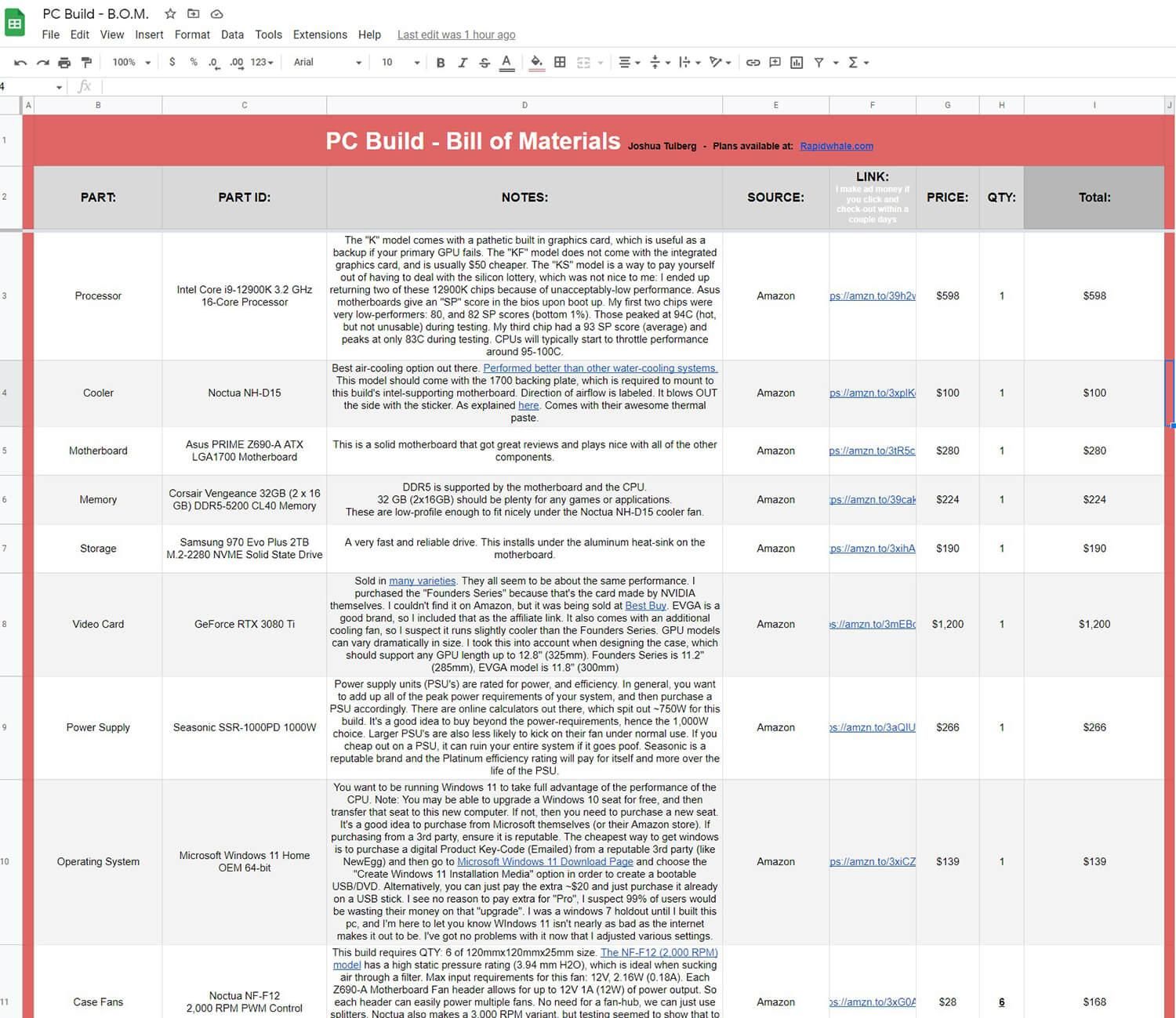Open the Arial font dropdown
The image size is (1176, 1018).
pos(328,63)
